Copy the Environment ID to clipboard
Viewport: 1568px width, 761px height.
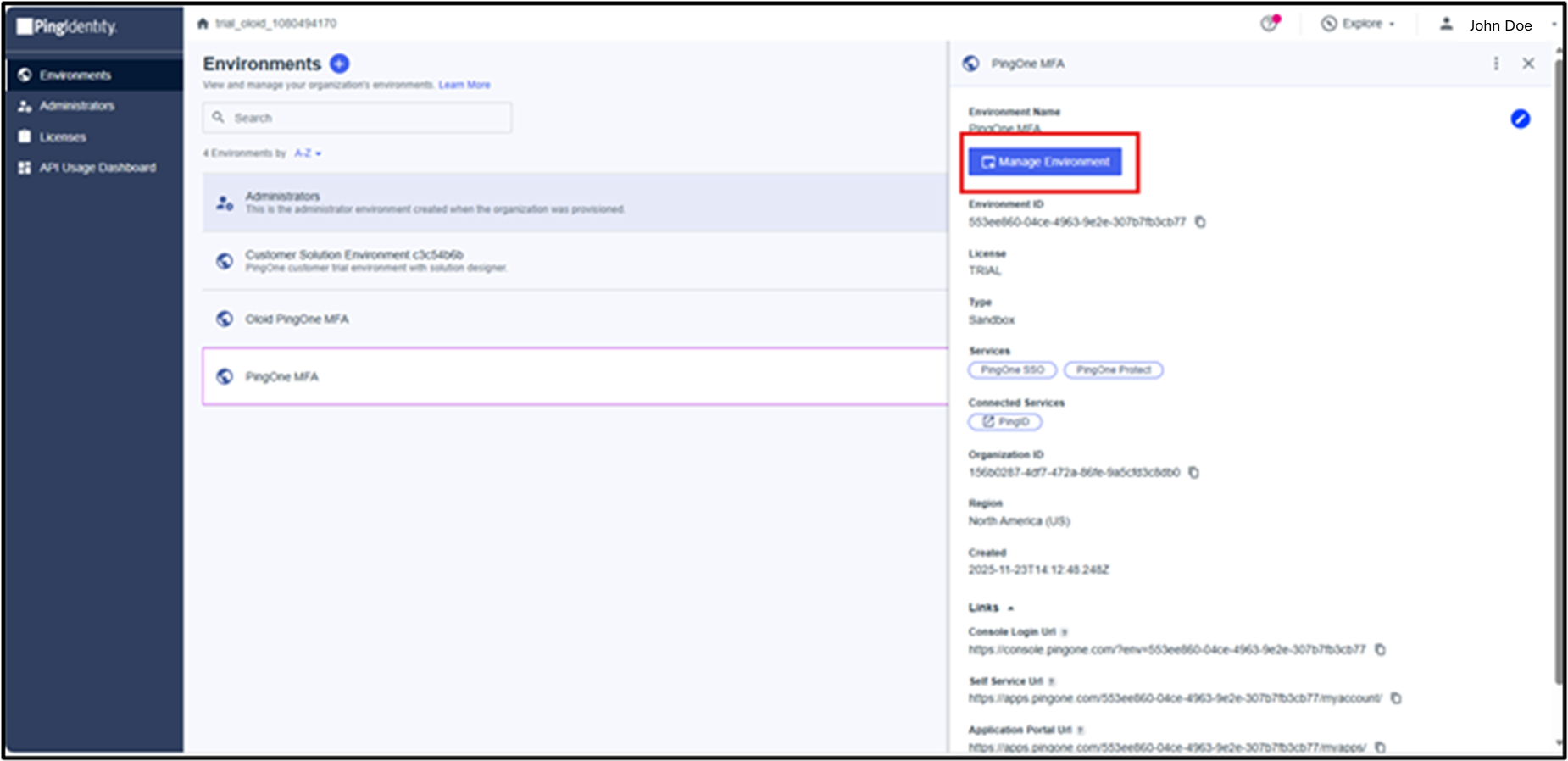(x=1200, y=222)
